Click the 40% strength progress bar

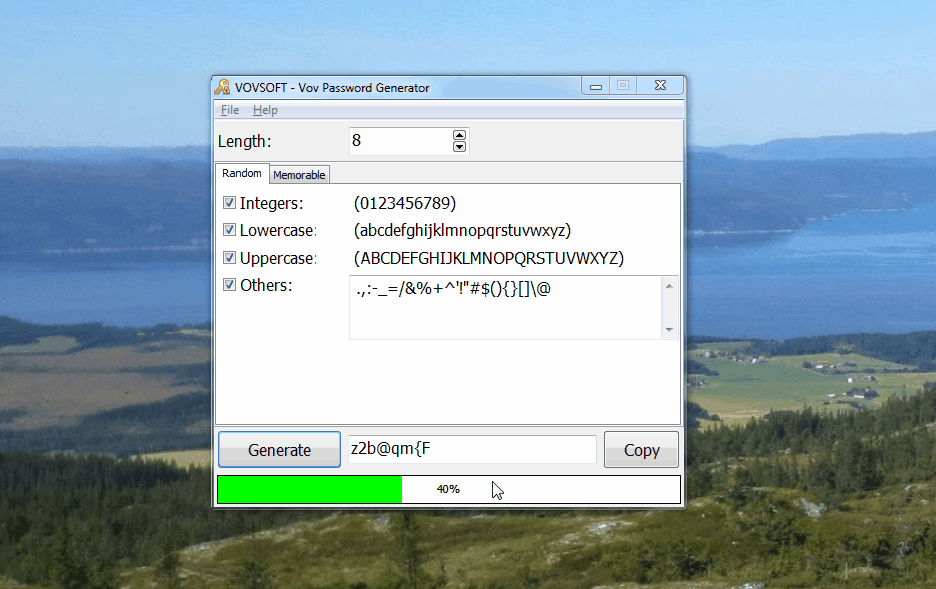pos(449,489)
